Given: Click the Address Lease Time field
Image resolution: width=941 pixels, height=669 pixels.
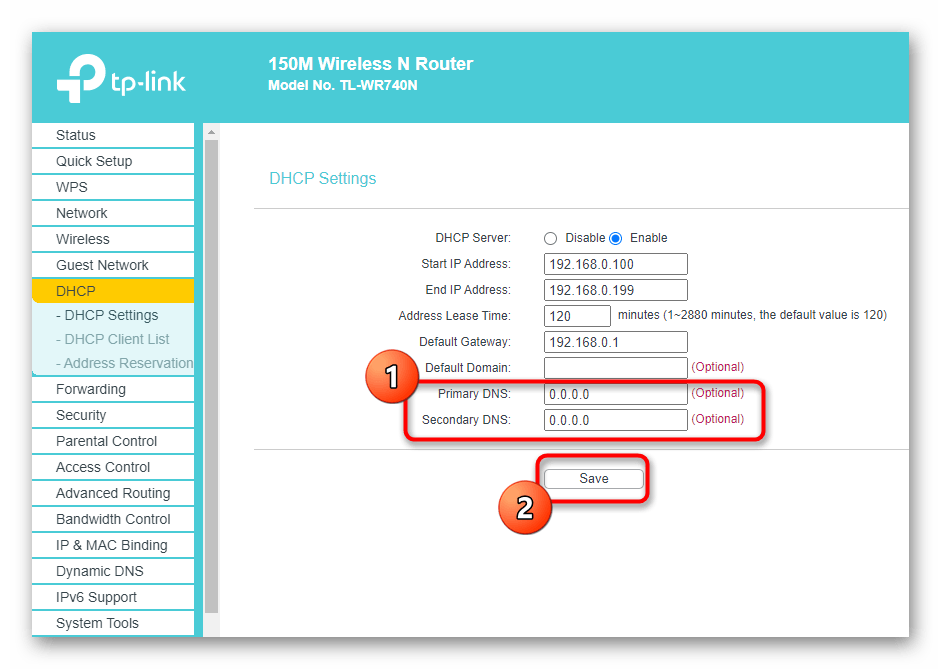Looking at the screenshot, I should tap(578, 316).
